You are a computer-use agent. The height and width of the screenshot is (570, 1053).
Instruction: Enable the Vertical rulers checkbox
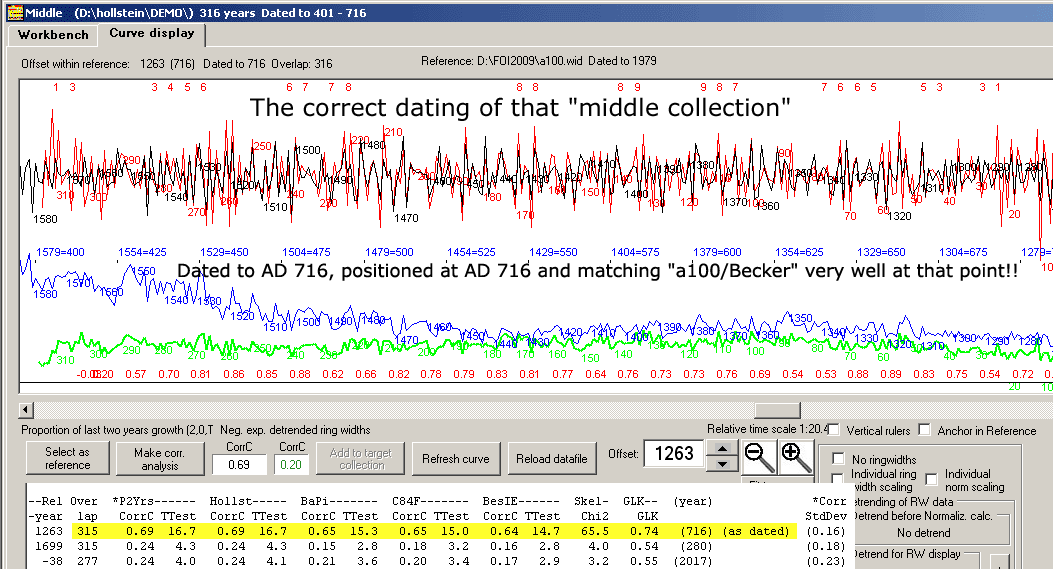pos(834,430)
